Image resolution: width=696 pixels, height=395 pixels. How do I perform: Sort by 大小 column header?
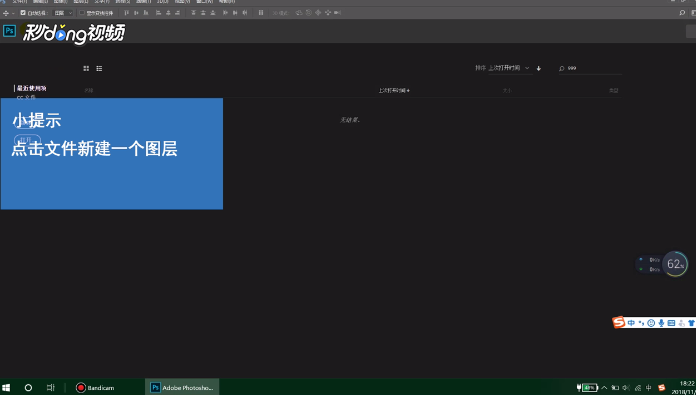[x=507, y=91]
